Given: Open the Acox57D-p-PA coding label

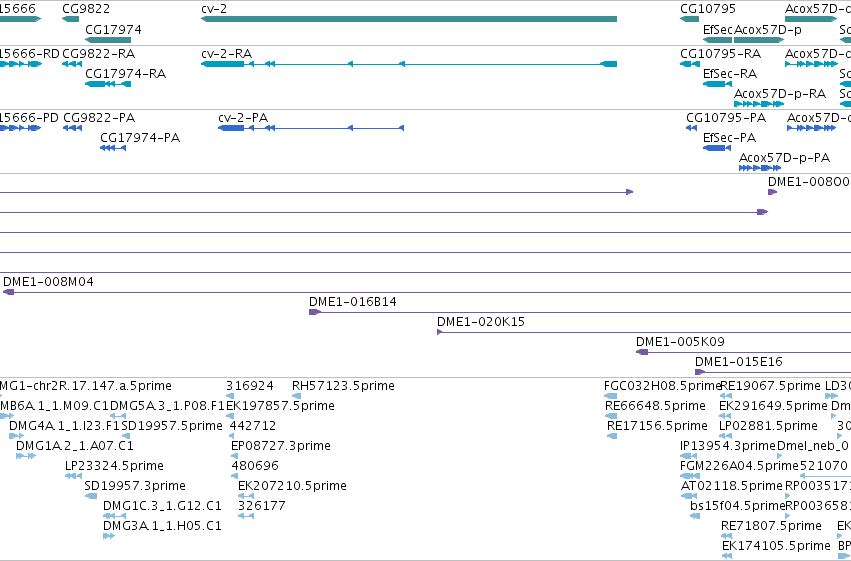Looking at the screenshot, I should click(x=784, y=158).
